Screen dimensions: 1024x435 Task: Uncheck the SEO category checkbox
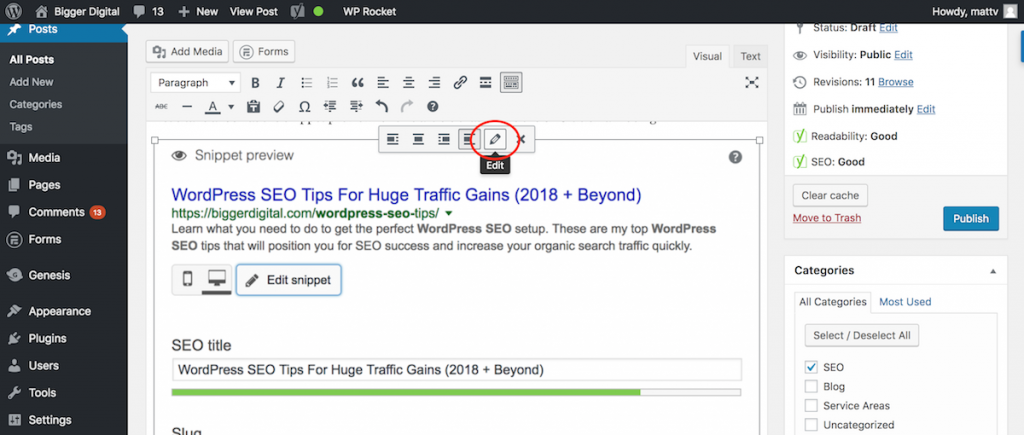811,368
